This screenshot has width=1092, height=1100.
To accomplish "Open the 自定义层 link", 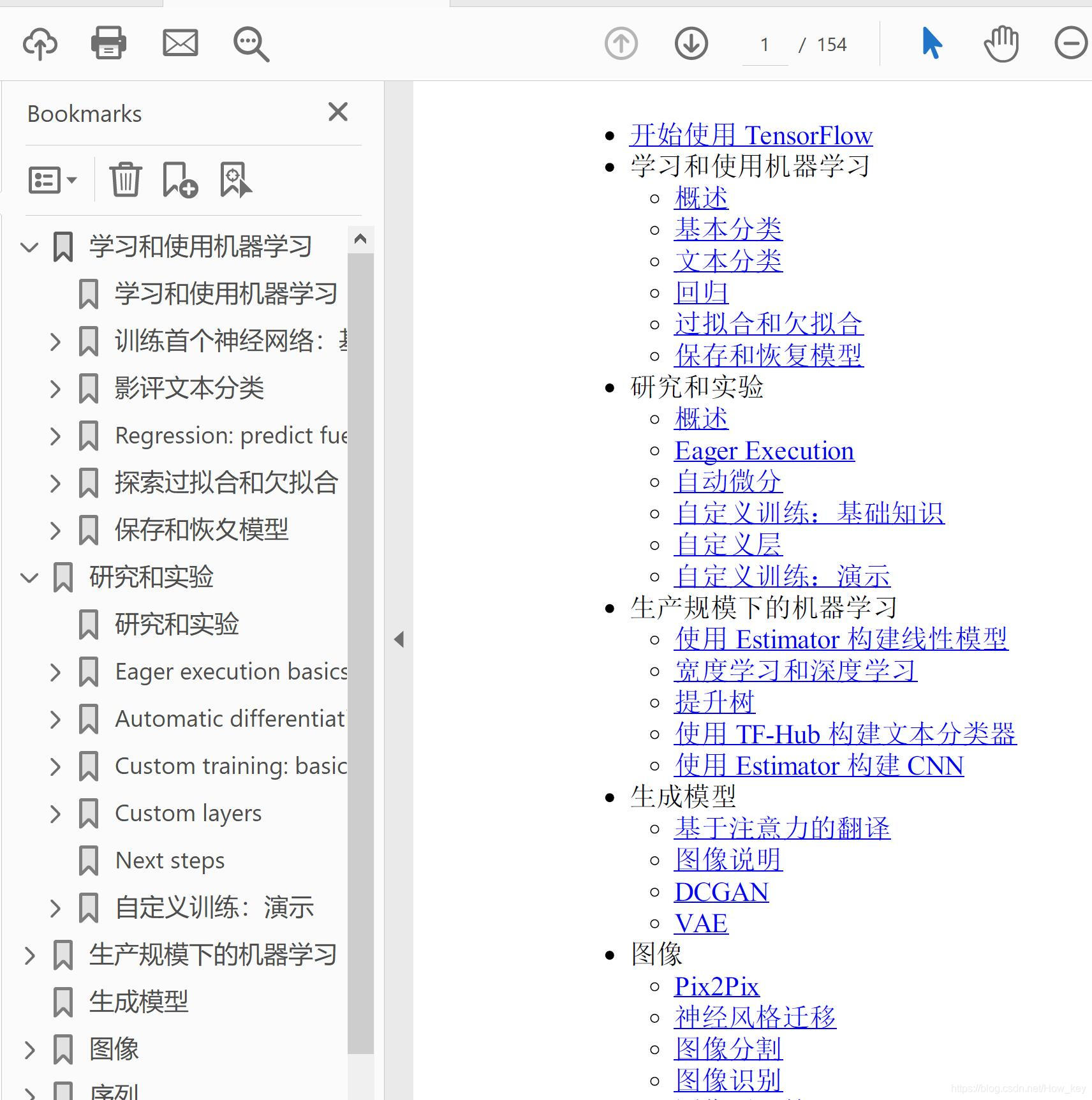I will 728,545.
